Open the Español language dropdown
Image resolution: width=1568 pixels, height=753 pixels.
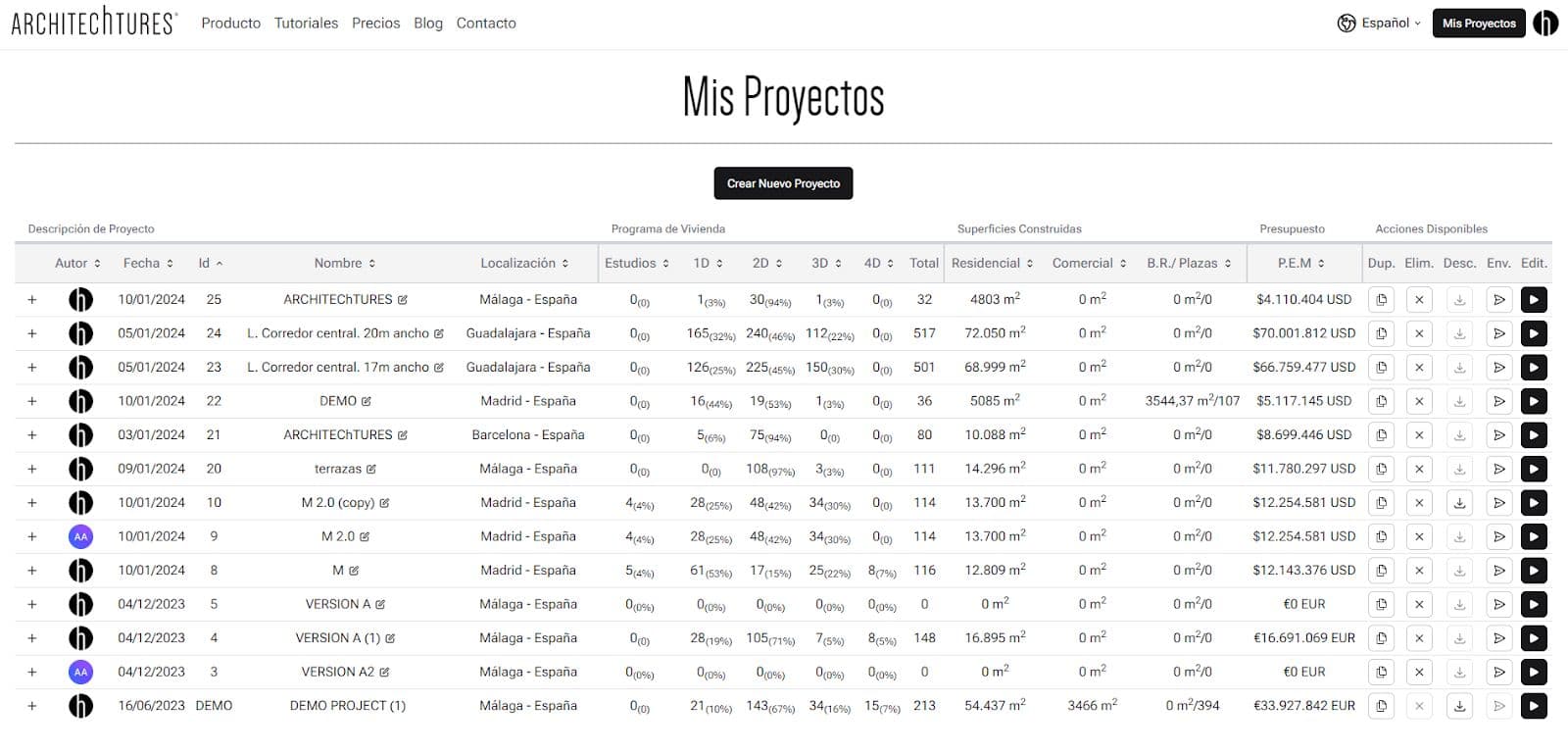[x=1379, y=23]
